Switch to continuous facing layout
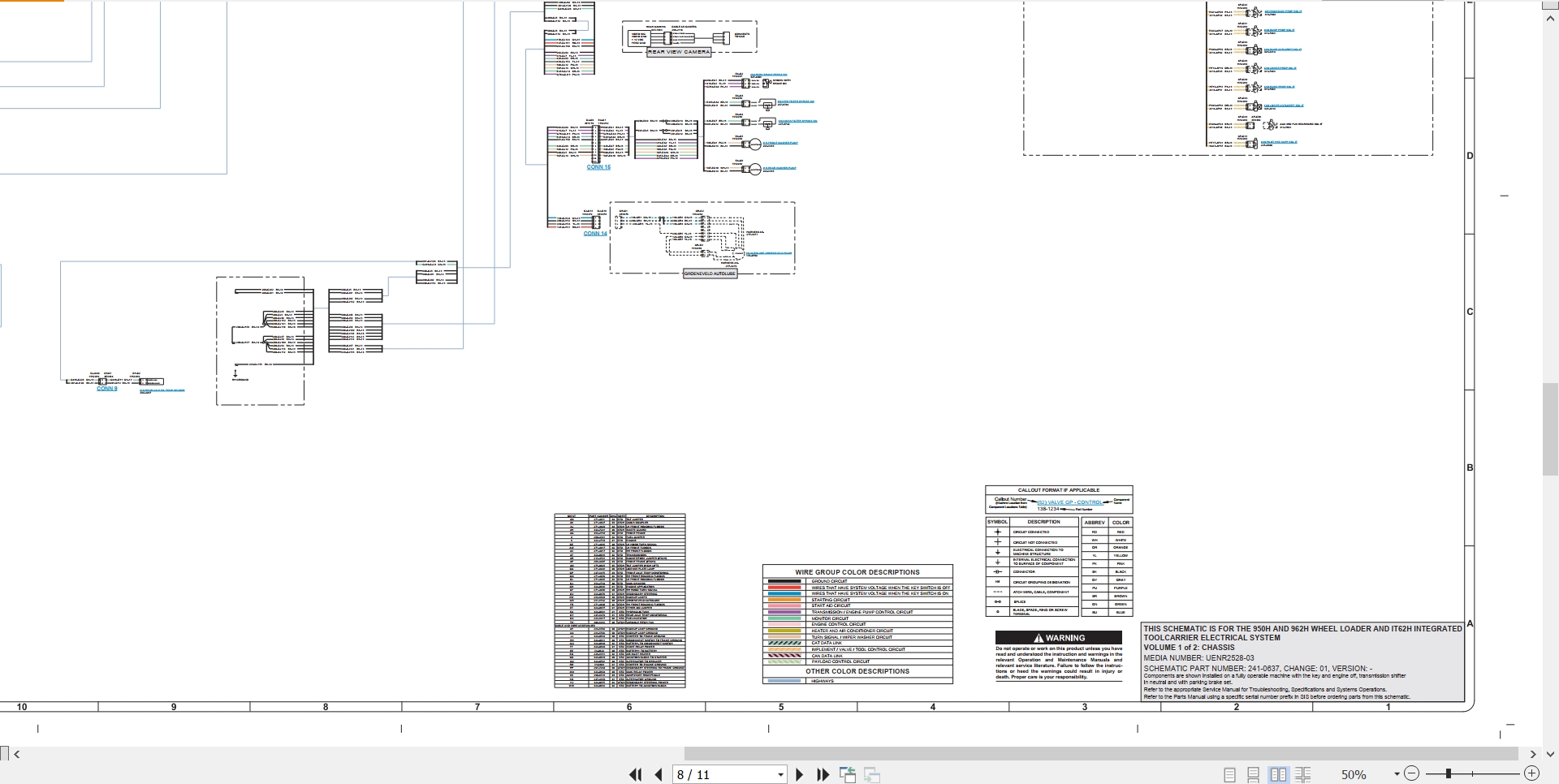The height and width of the screenshot is (784, 1559). pos(1303,775)
